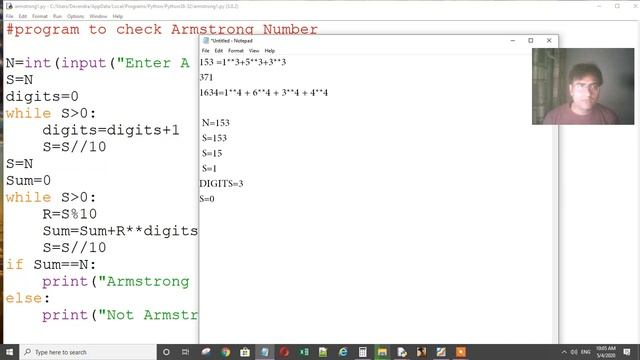Open the green-highlighted app on taskbar
The width and height of the screenshot is (640, 360).
382,352
